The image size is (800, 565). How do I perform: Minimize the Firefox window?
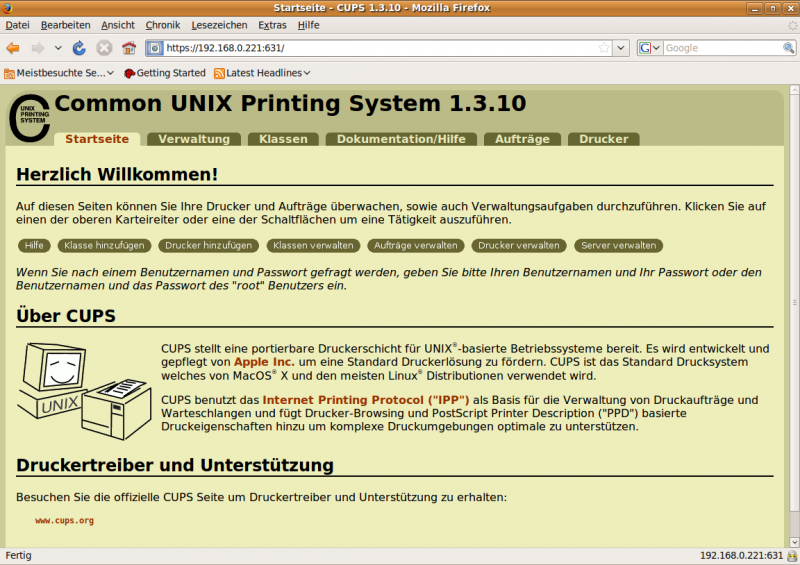(x=754, y=8)
